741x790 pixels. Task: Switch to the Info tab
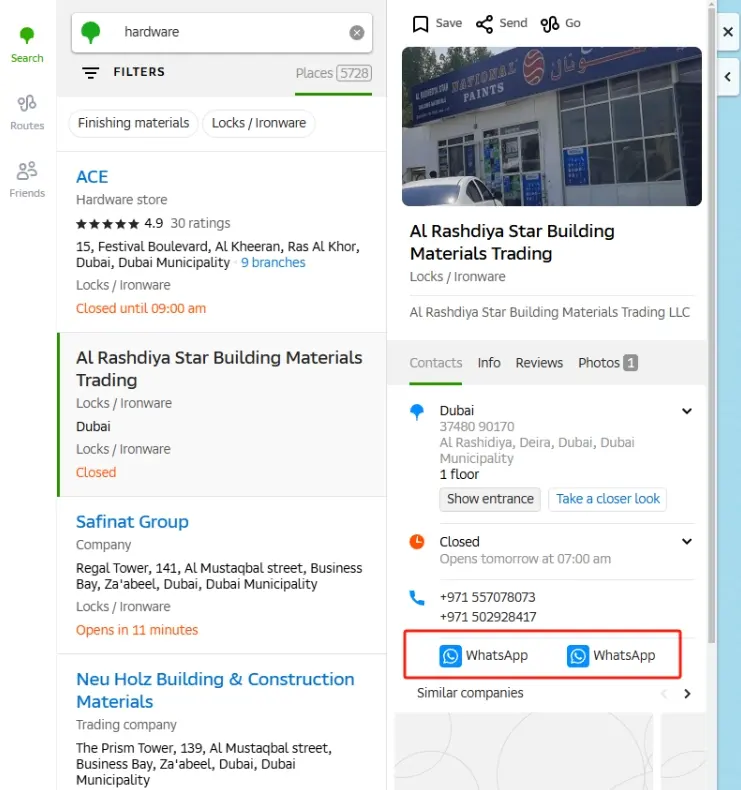tap(489, 363)
